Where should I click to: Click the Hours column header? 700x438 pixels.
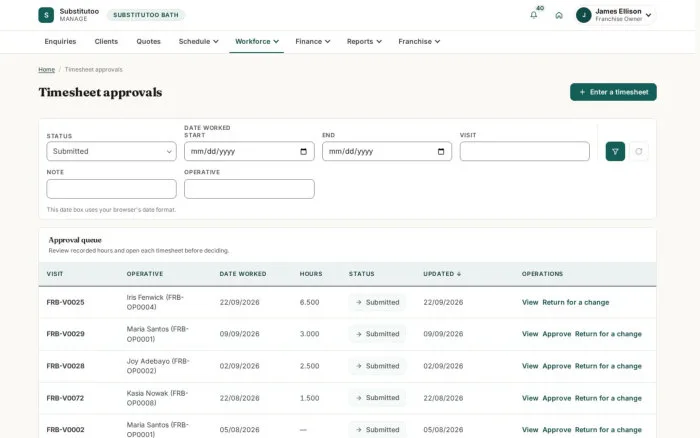coord(311,274)
